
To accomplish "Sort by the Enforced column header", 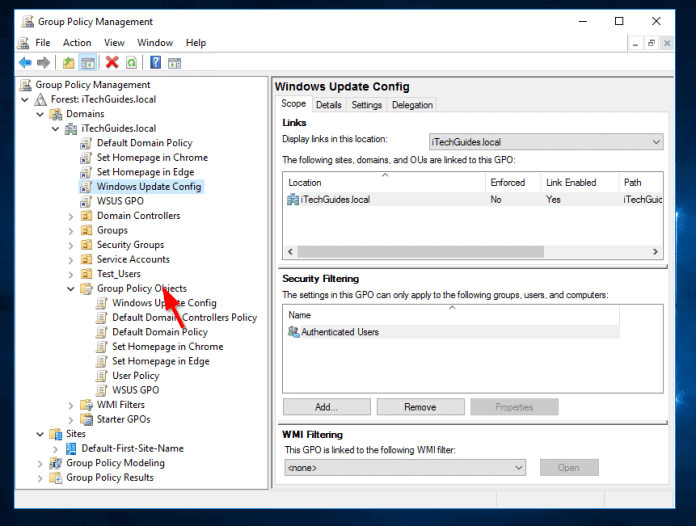I will [x=513, y=182].
